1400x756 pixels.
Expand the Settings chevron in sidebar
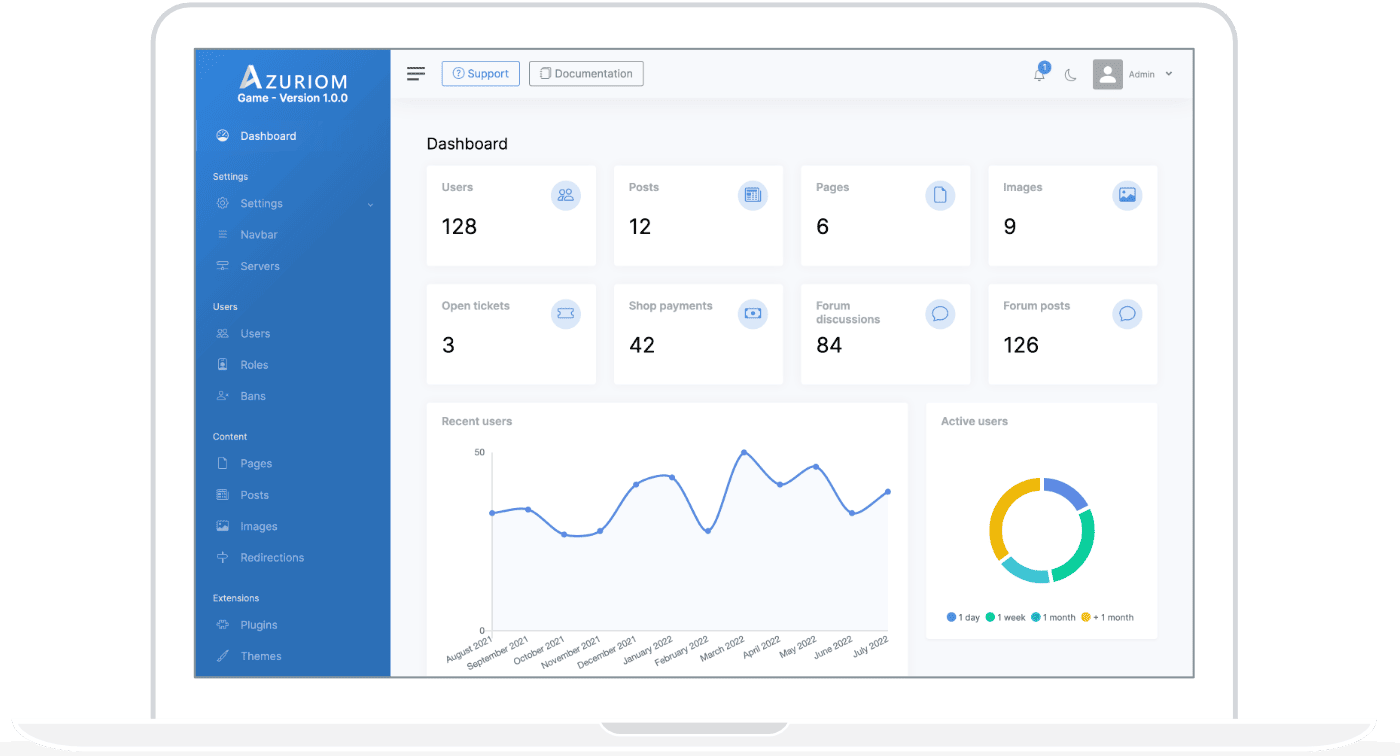pyautogui.click(x=370, y=204)
